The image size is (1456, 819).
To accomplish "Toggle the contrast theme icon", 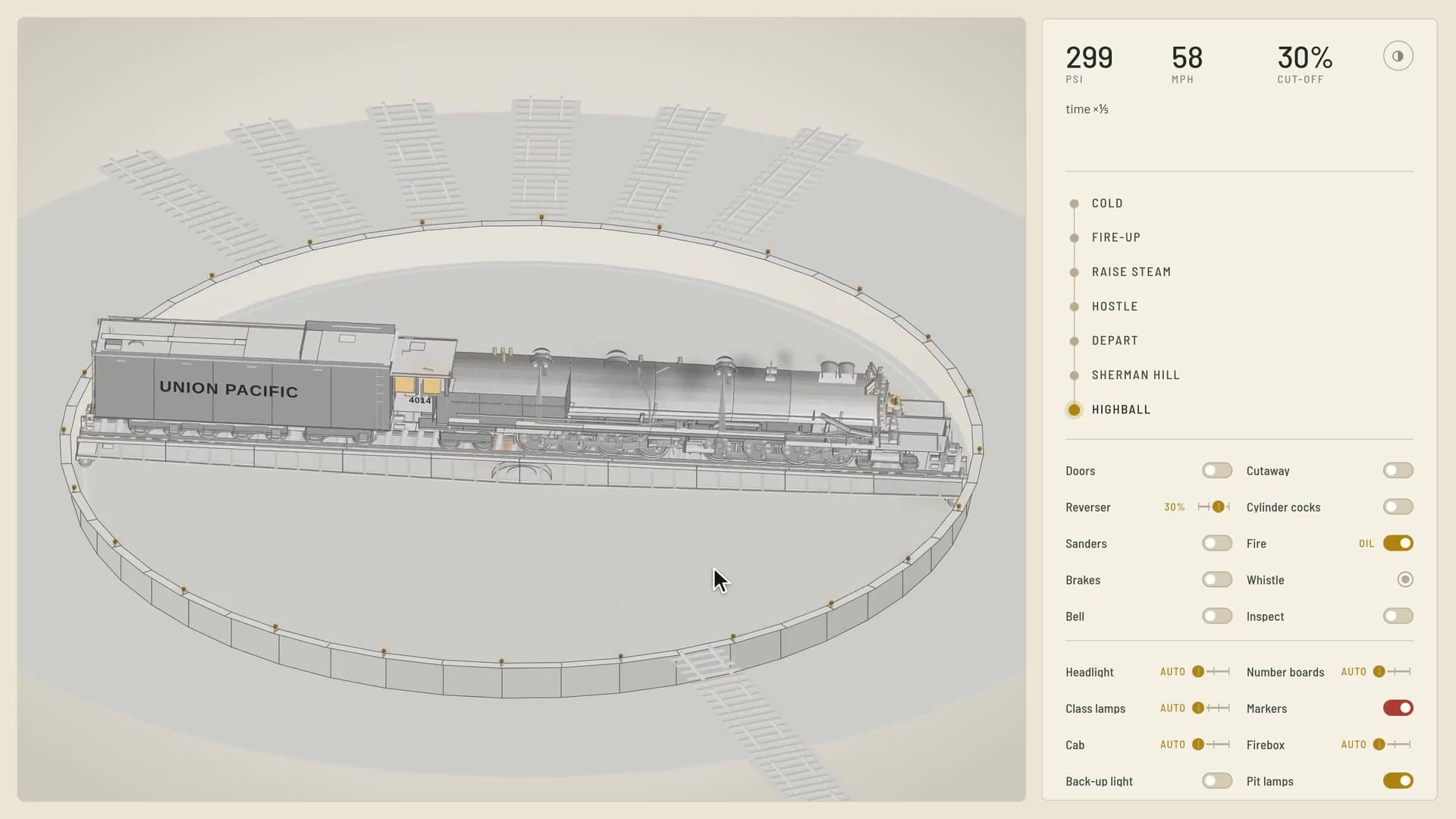I will (1398, 56).
